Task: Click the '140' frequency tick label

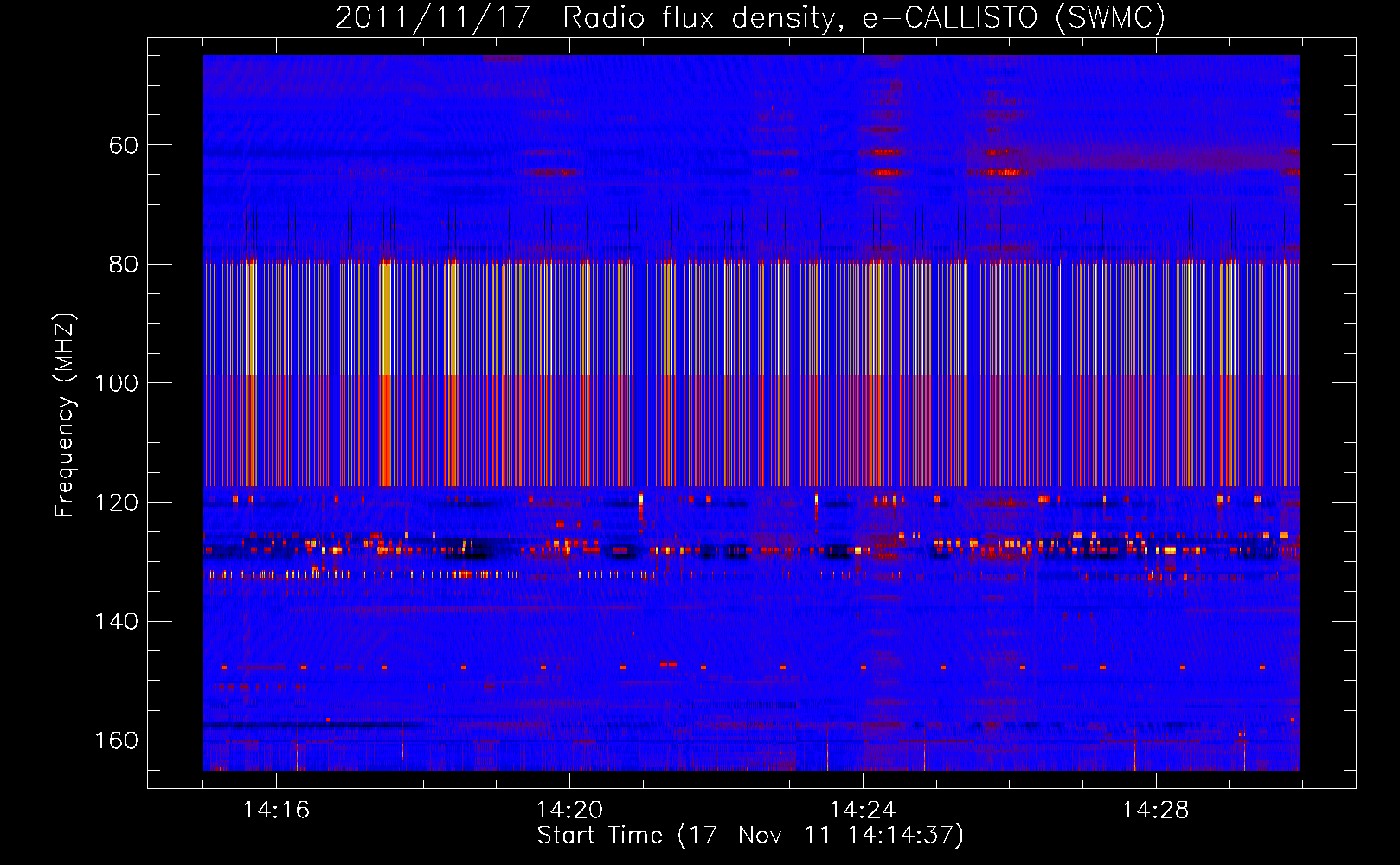Action: [x=116, y=621]
